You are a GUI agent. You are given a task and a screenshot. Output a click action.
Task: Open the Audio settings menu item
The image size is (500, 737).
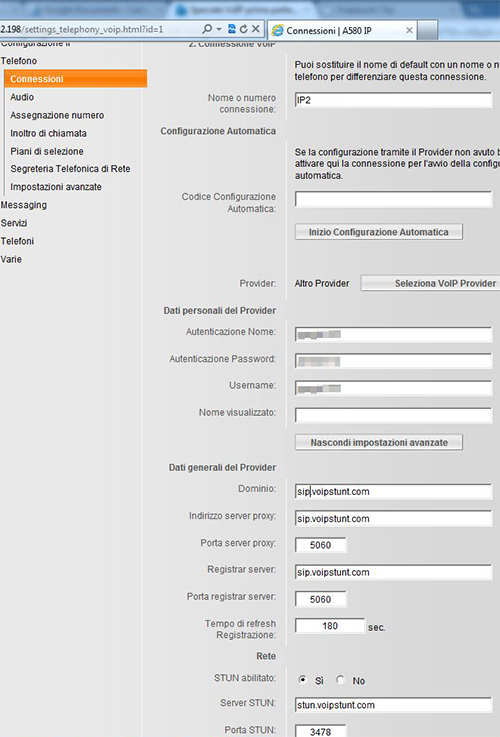(22, 97)
